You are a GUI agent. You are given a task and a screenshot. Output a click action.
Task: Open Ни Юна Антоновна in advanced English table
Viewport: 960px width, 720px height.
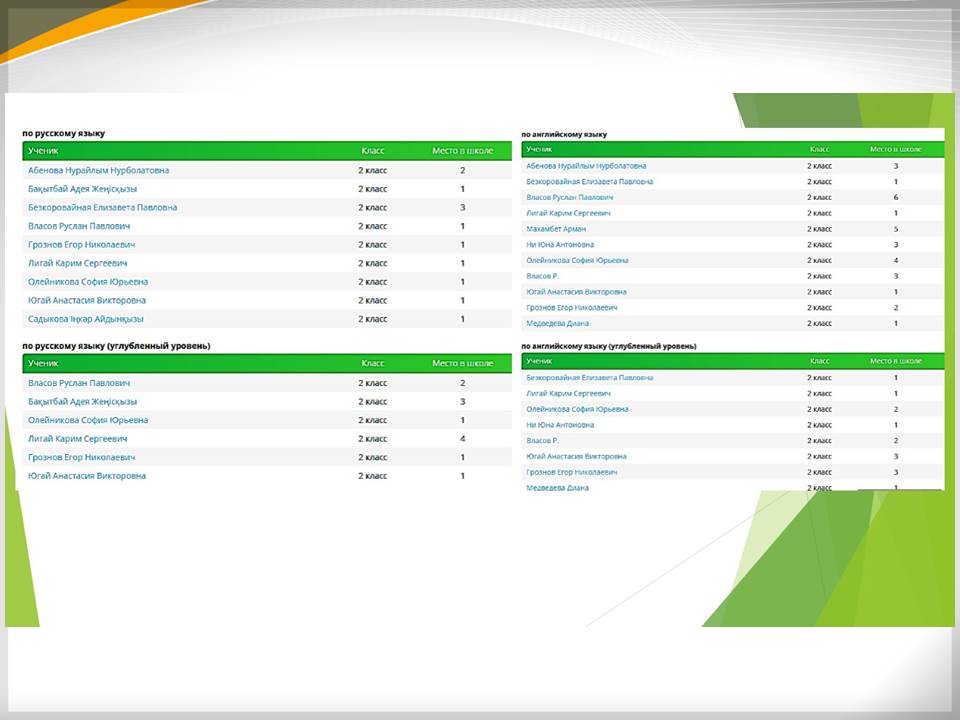coord(560,425)
